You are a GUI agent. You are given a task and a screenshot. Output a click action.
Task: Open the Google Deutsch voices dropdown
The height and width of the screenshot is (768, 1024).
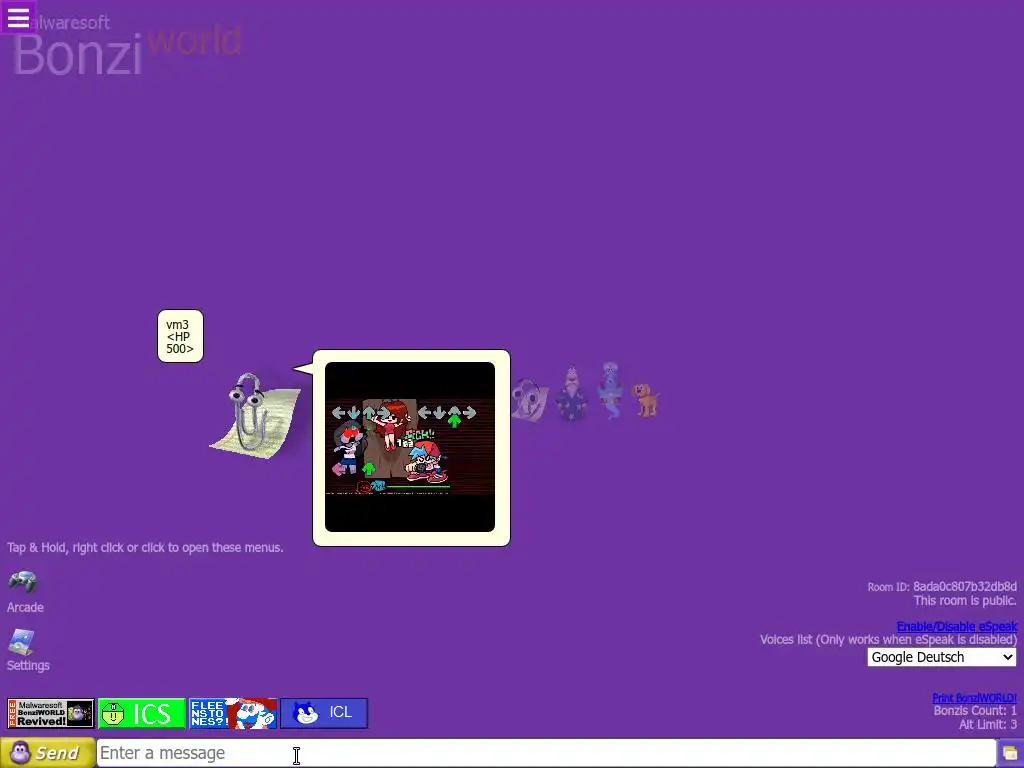(x=942, y=657)
